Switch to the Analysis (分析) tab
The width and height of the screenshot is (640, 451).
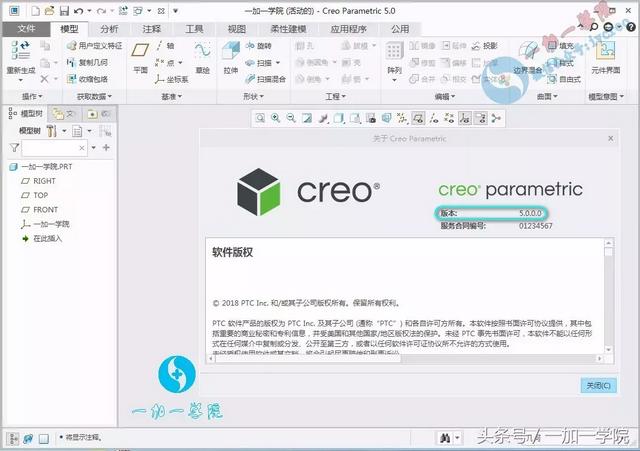[x=109, y=29]
